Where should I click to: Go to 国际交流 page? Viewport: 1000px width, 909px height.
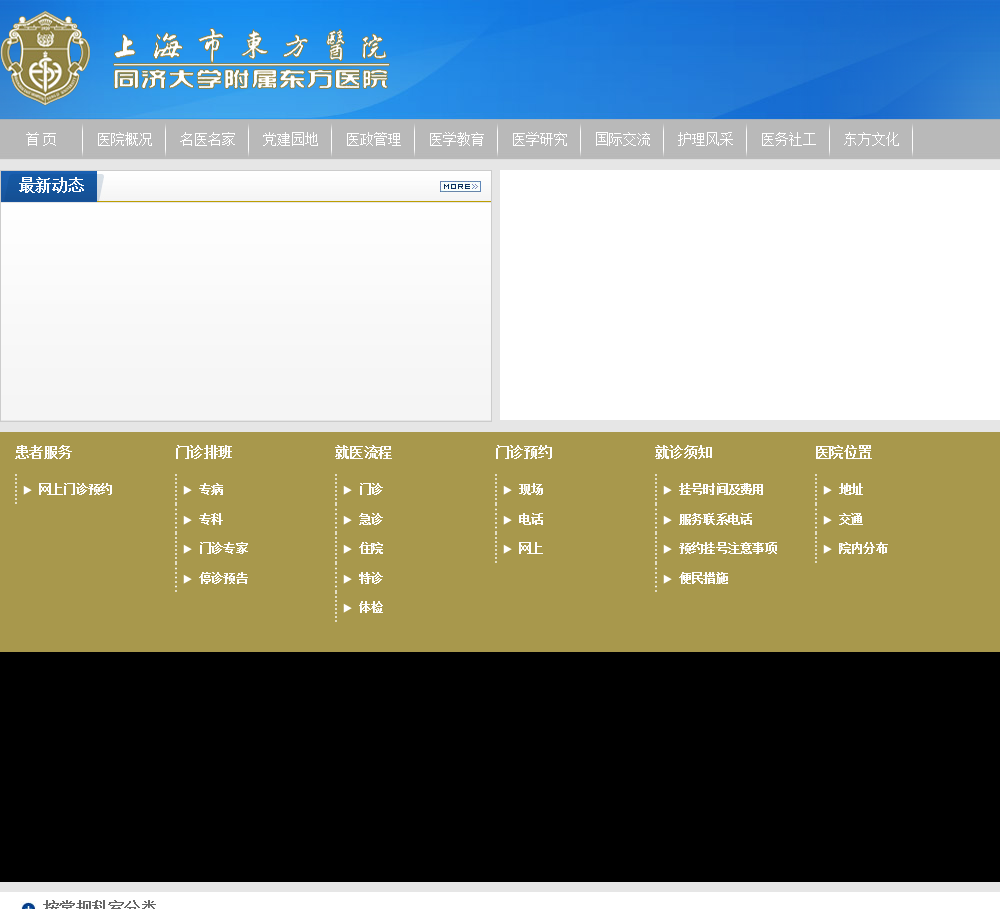point(622,139)
